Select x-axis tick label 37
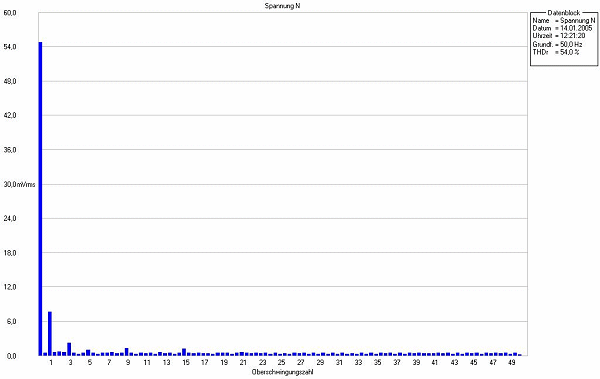The image size is (600, 379). pyautogui.click(x=397, y=362)
